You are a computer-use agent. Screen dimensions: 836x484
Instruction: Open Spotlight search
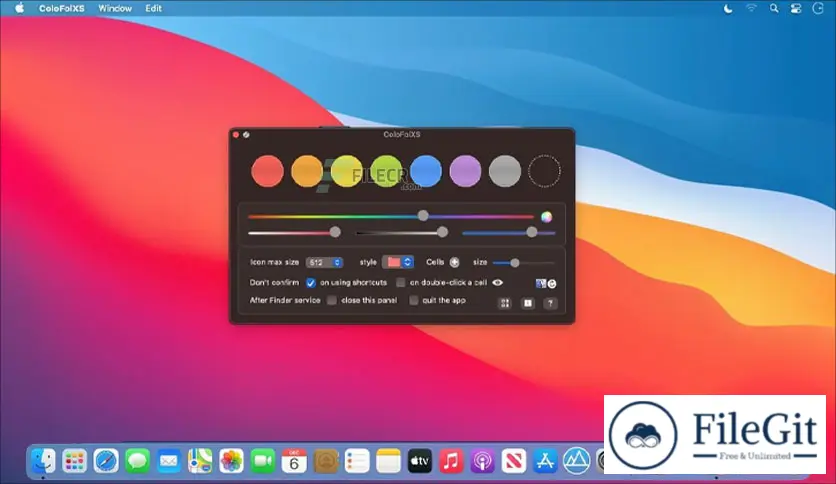[774, 8]
